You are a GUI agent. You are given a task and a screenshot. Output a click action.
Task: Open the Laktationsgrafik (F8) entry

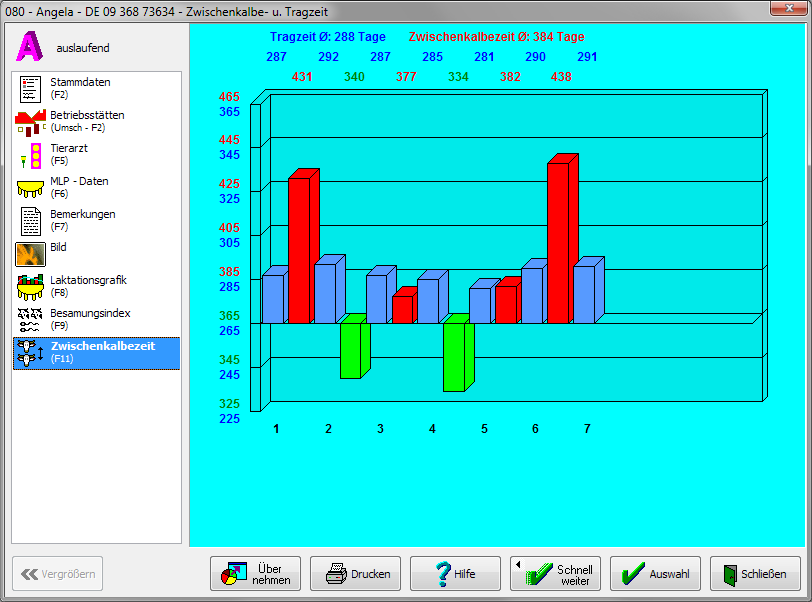[96, 286]
